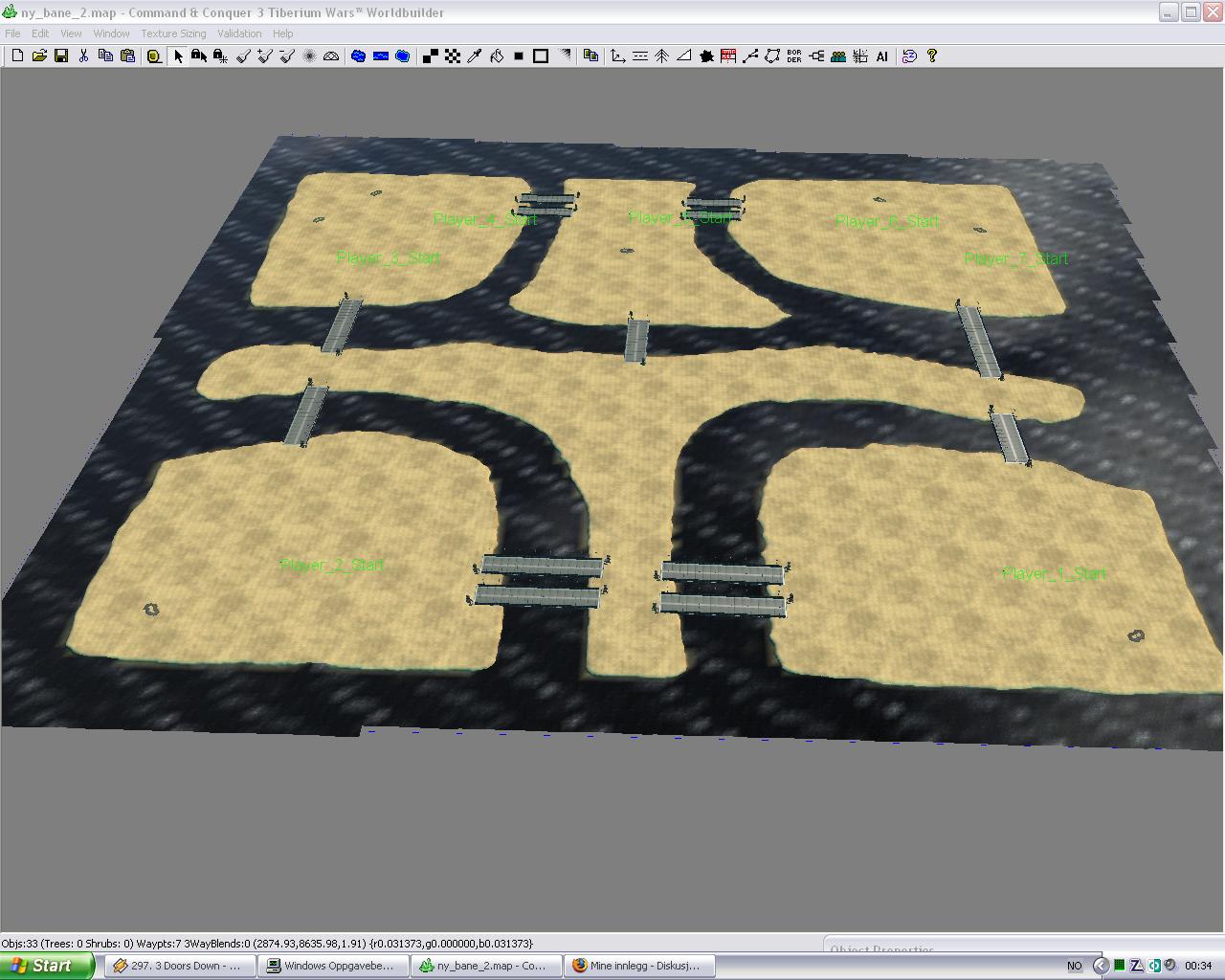Click the NO language indicator

(x=1075, y=966)
